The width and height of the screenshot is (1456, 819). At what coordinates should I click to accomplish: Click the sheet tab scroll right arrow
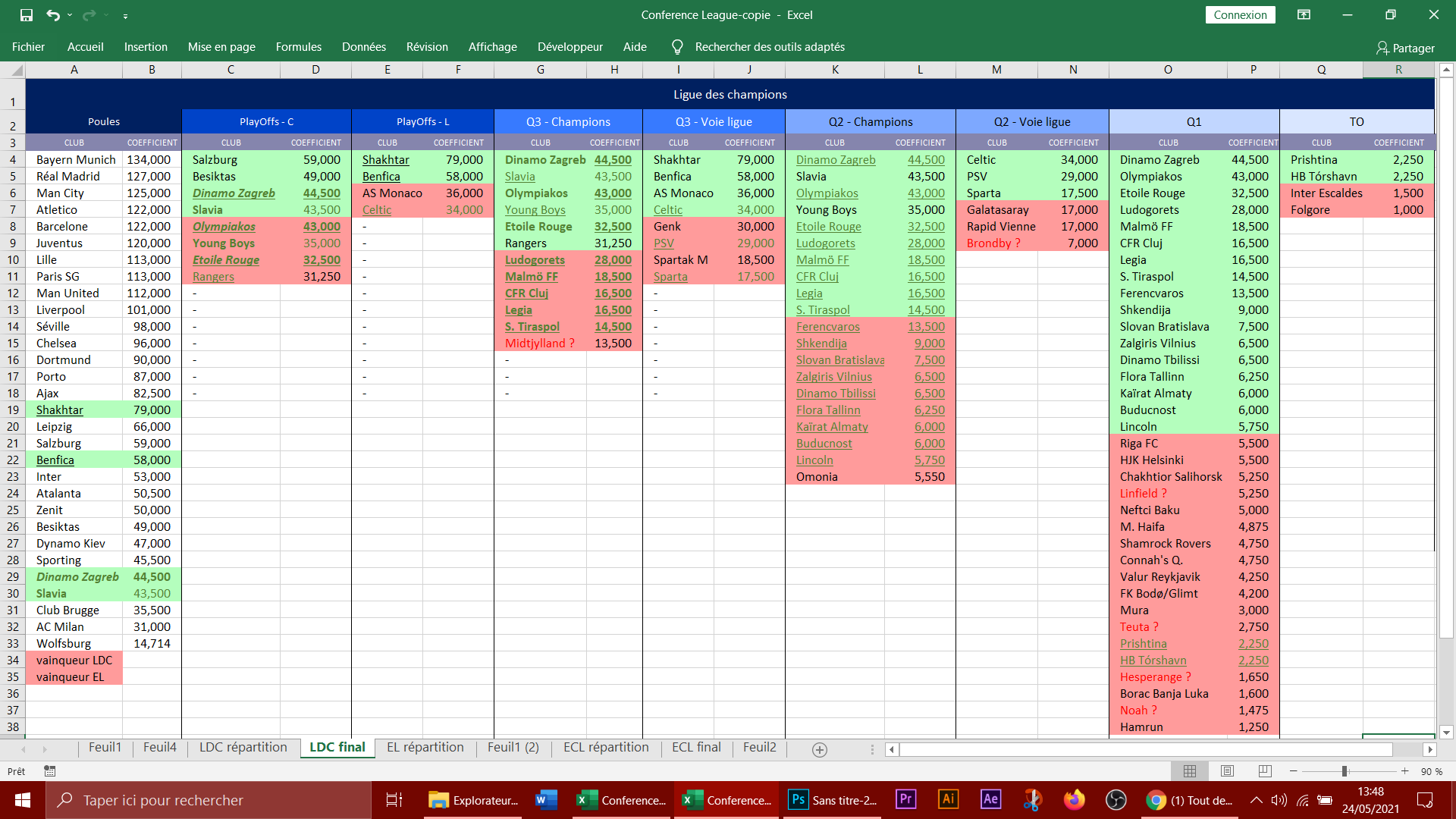click(45, 749)
